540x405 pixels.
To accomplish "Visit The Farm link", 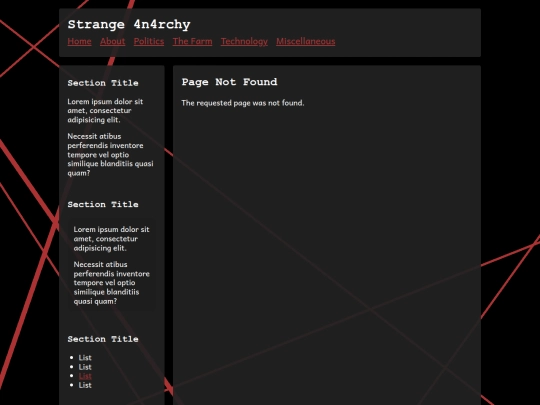I will tap(193, 41).
